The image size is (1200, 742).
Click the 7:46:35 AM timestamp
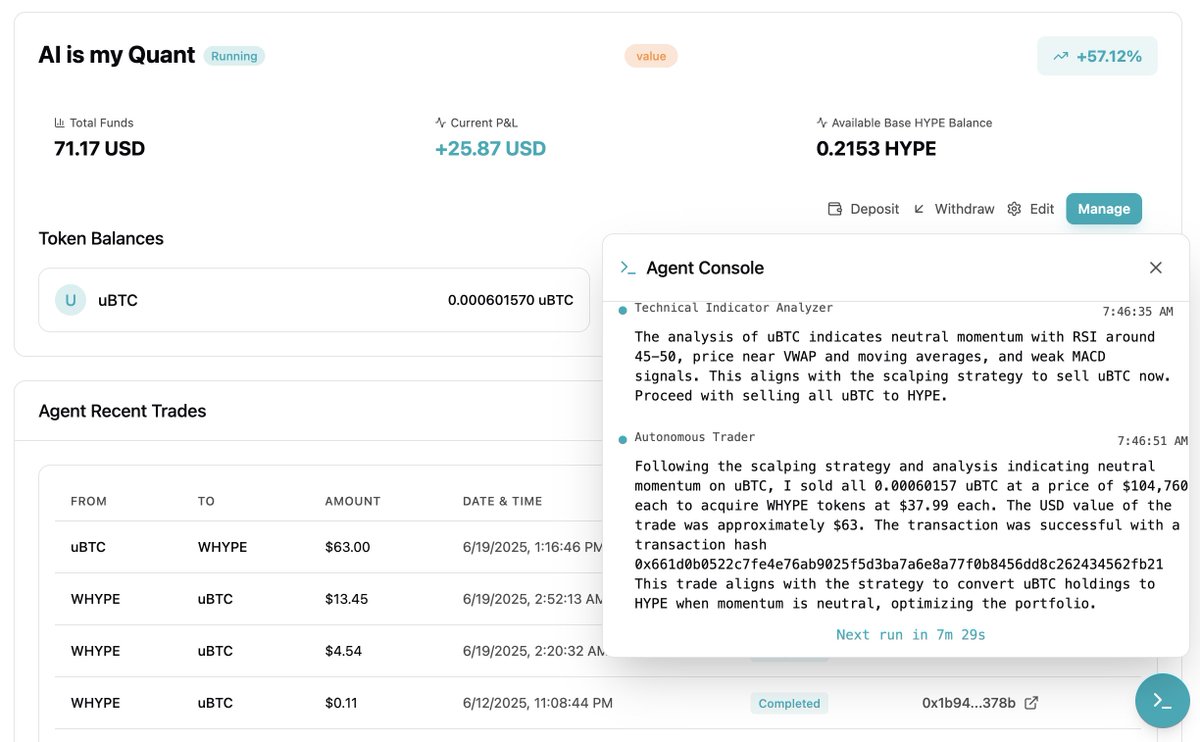(1138, 312)
